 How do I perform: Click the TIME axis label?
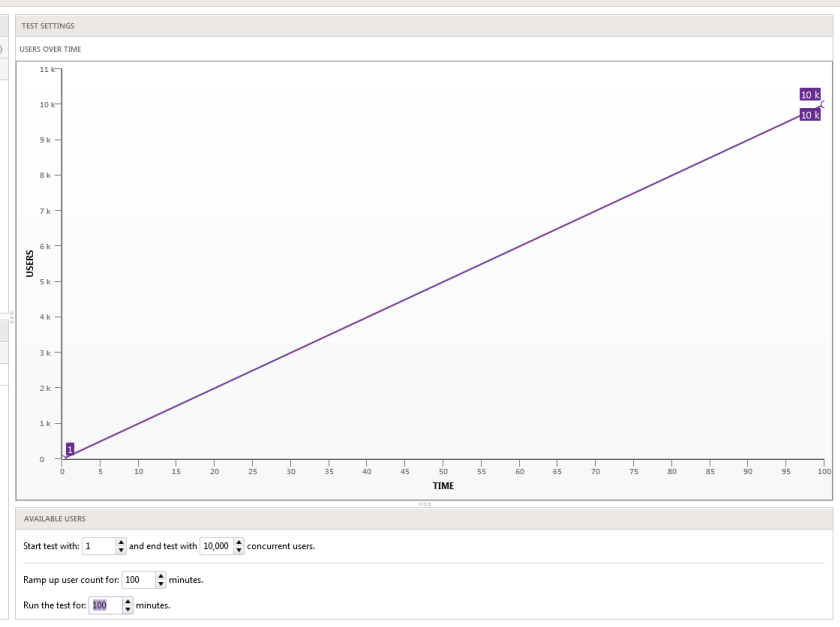click(443, 486)
